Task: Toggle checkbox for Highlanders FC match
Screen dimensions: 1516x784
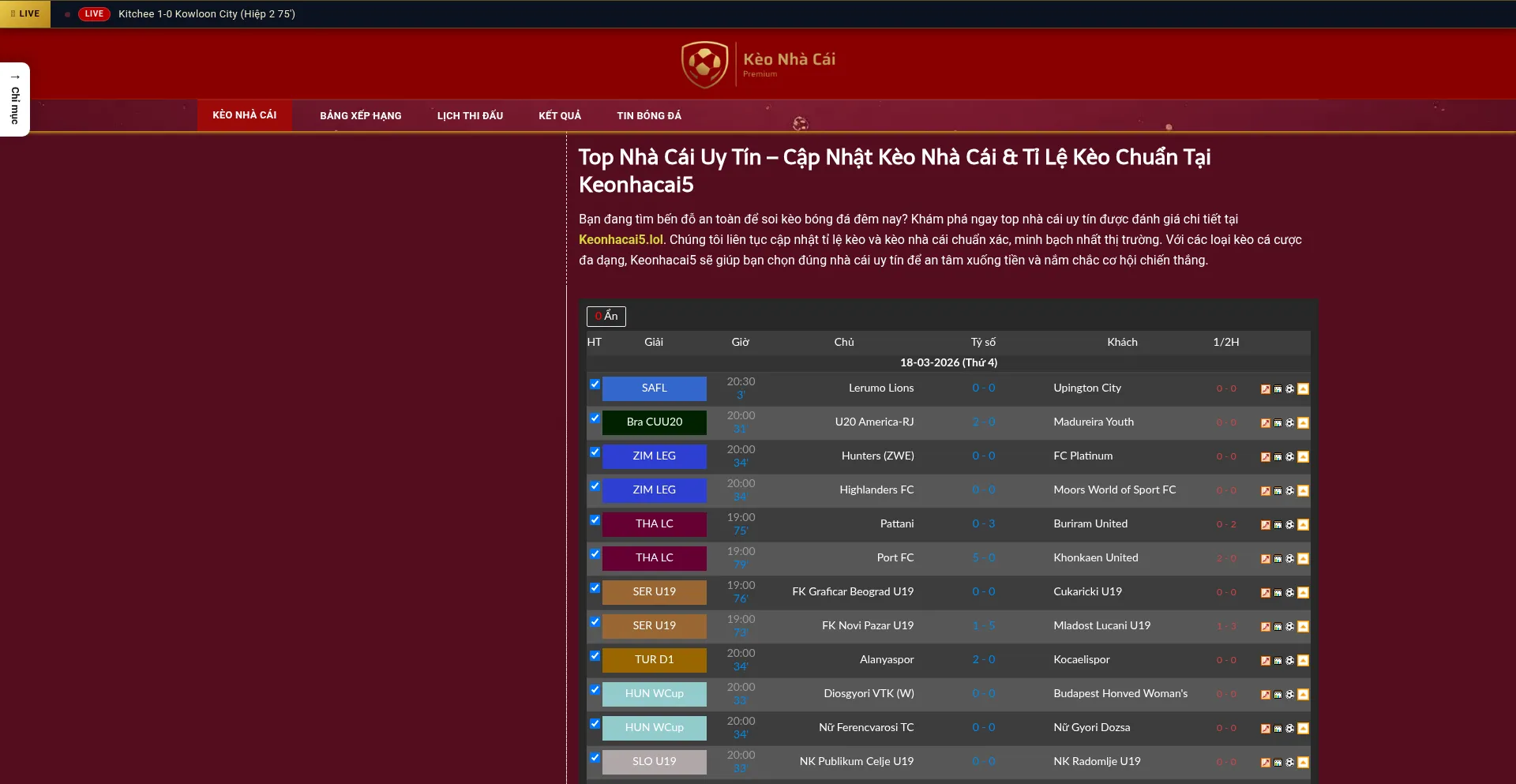Action: point(595,486)
